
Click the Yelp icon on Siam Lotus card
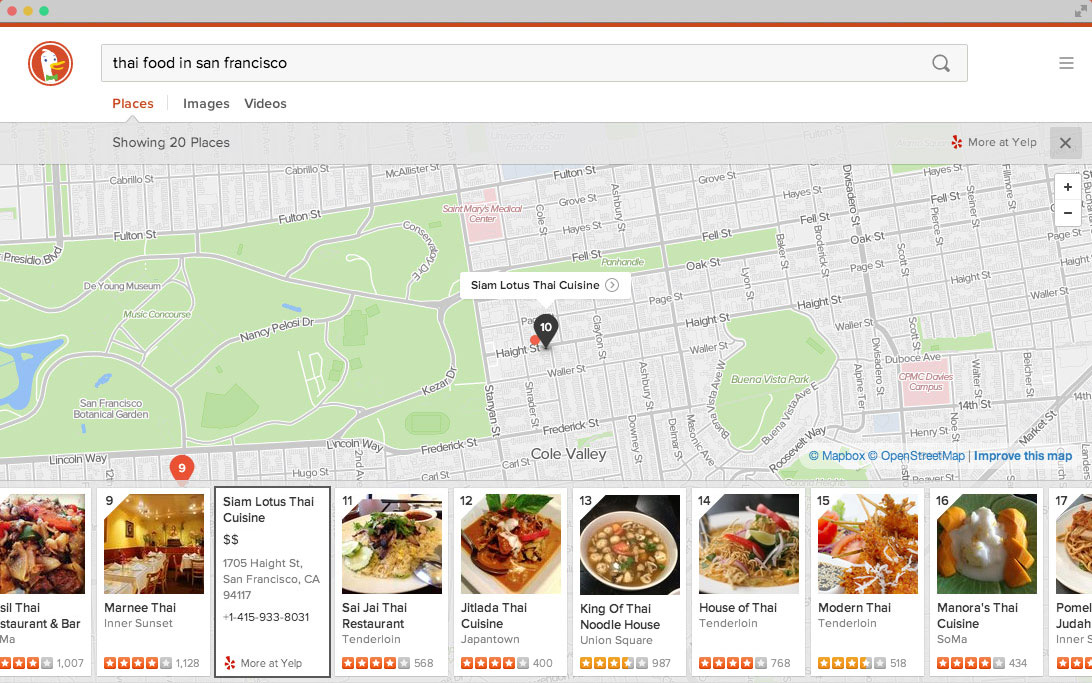230,663
